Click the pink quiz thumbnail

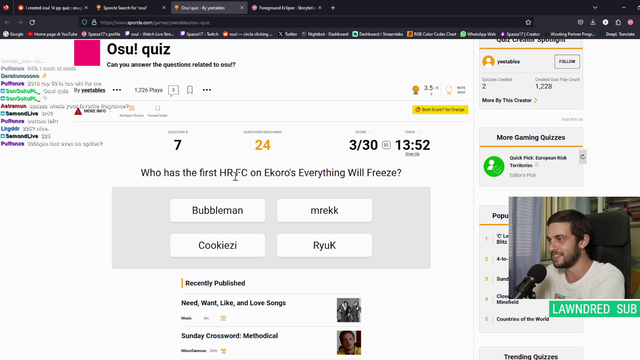point(87,53)
